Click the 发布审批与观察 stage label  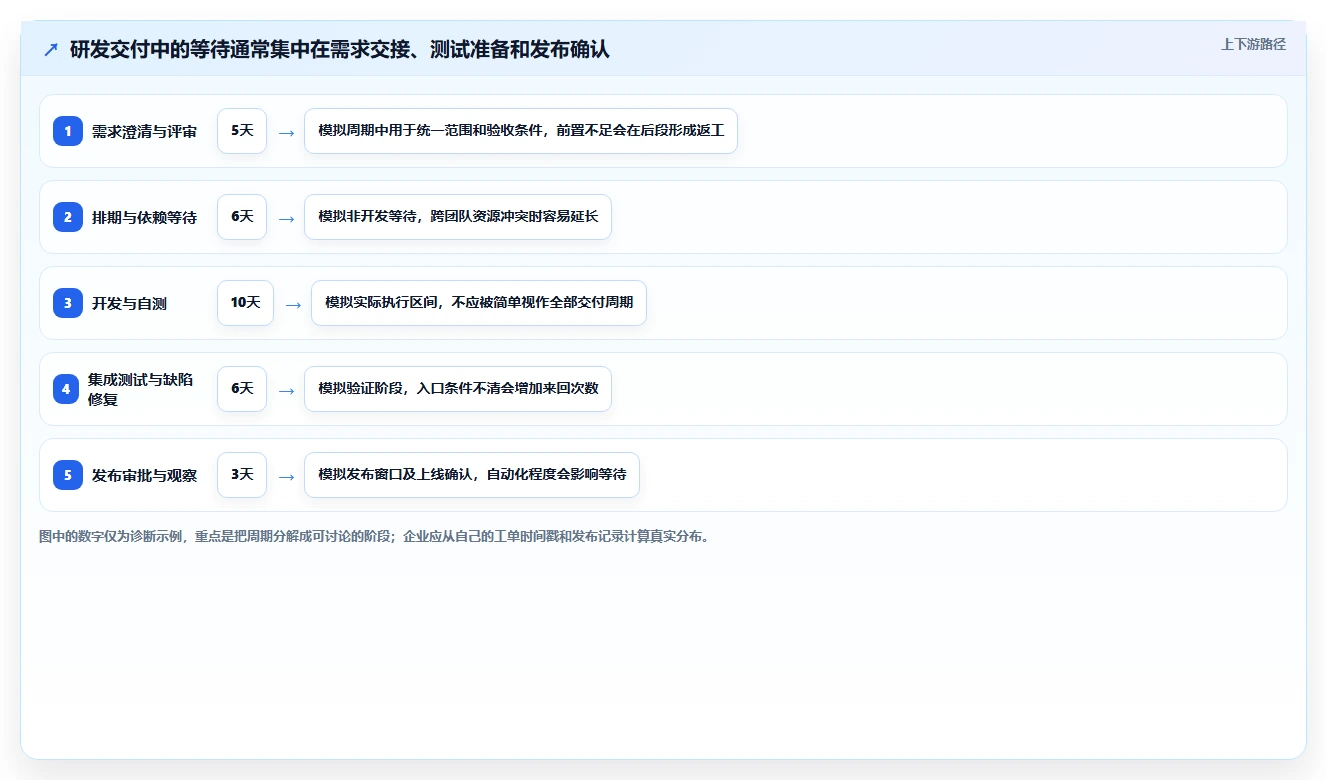click(144, 475)
